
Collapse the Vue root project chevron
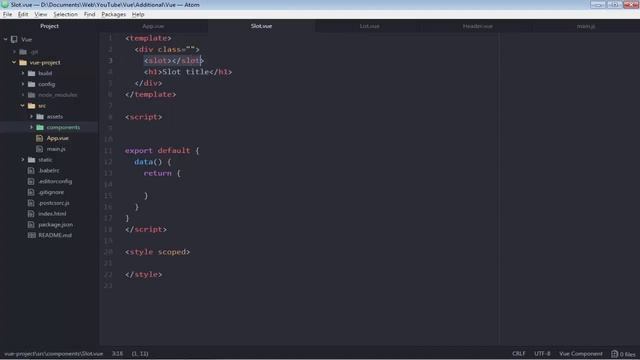click(x=6, y=40)
